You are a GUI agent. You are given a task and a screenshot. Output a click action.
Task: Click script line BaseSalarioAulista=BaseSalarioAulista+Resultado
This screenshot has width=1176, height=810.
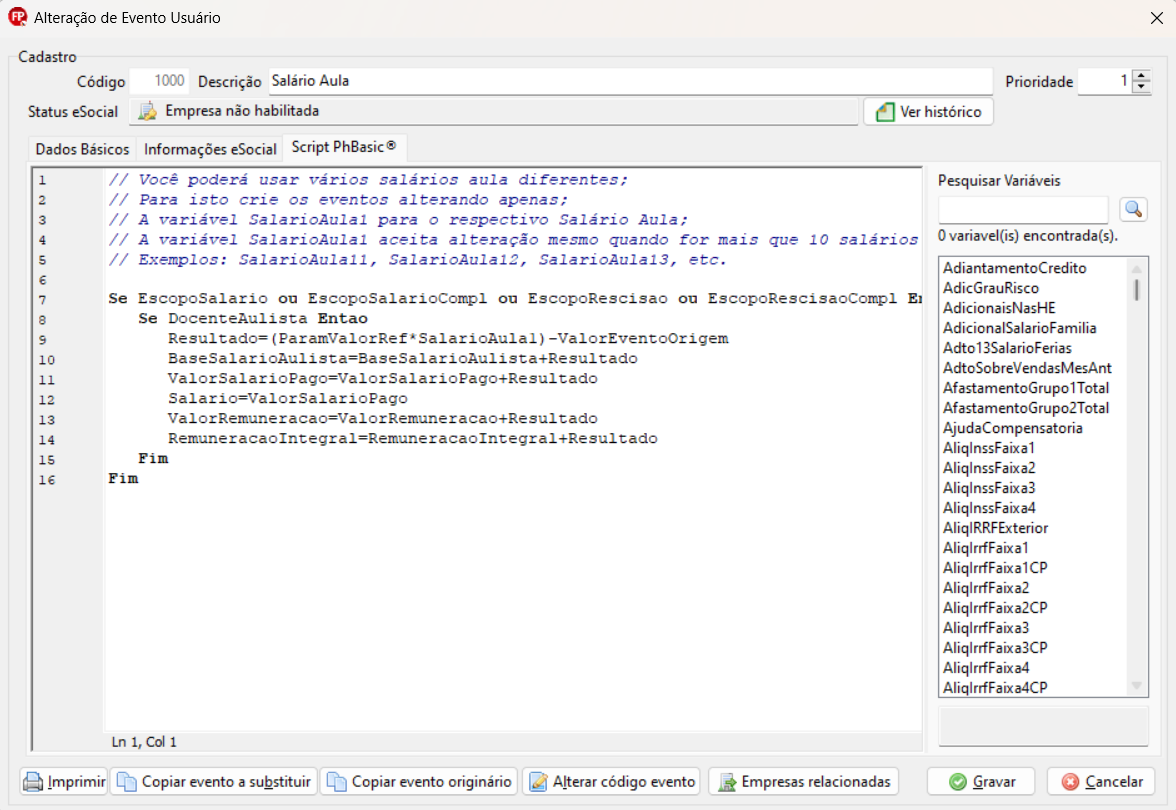[x=403, y=358]
